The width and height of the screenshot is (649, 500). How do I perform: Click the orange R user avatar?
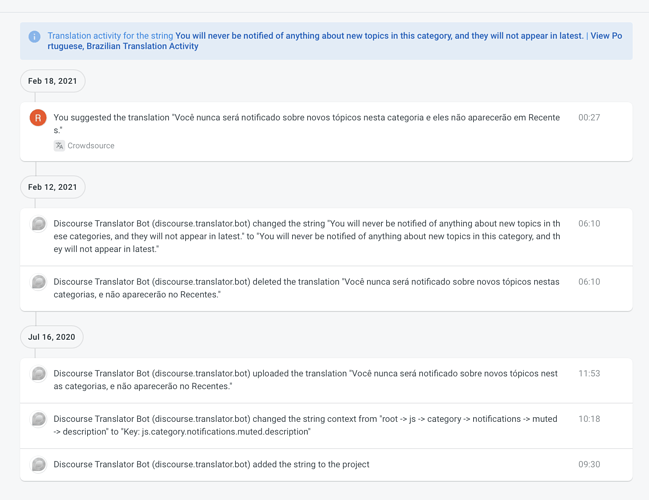click(x=38, y=118)
